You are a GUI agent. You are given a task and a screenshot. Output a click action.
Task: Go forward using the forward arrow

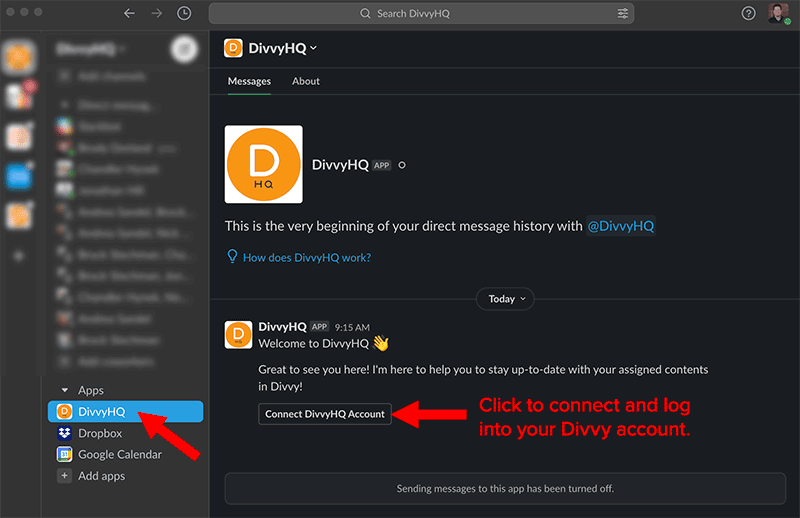(157, 13)
